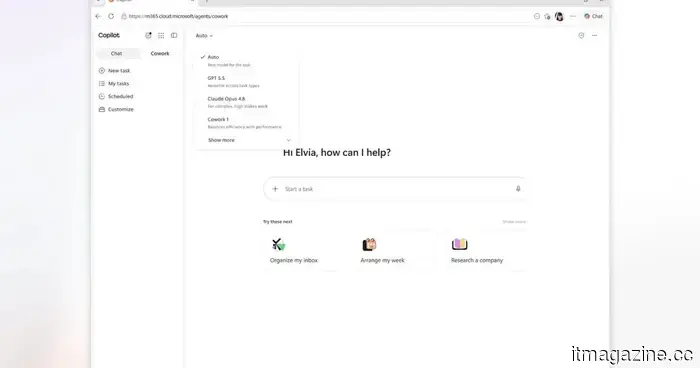700x368 pixels.
Task: Click the Scheduled clock icon
Action: 102,96
